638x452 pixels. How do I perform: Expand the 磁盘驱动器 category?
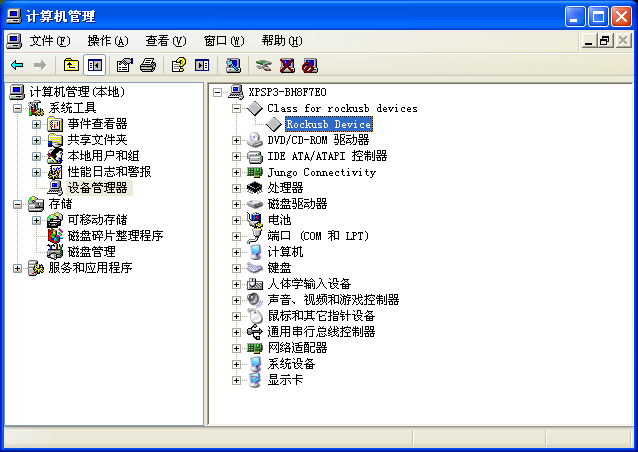pyautogui.click(x=236, y=204)
